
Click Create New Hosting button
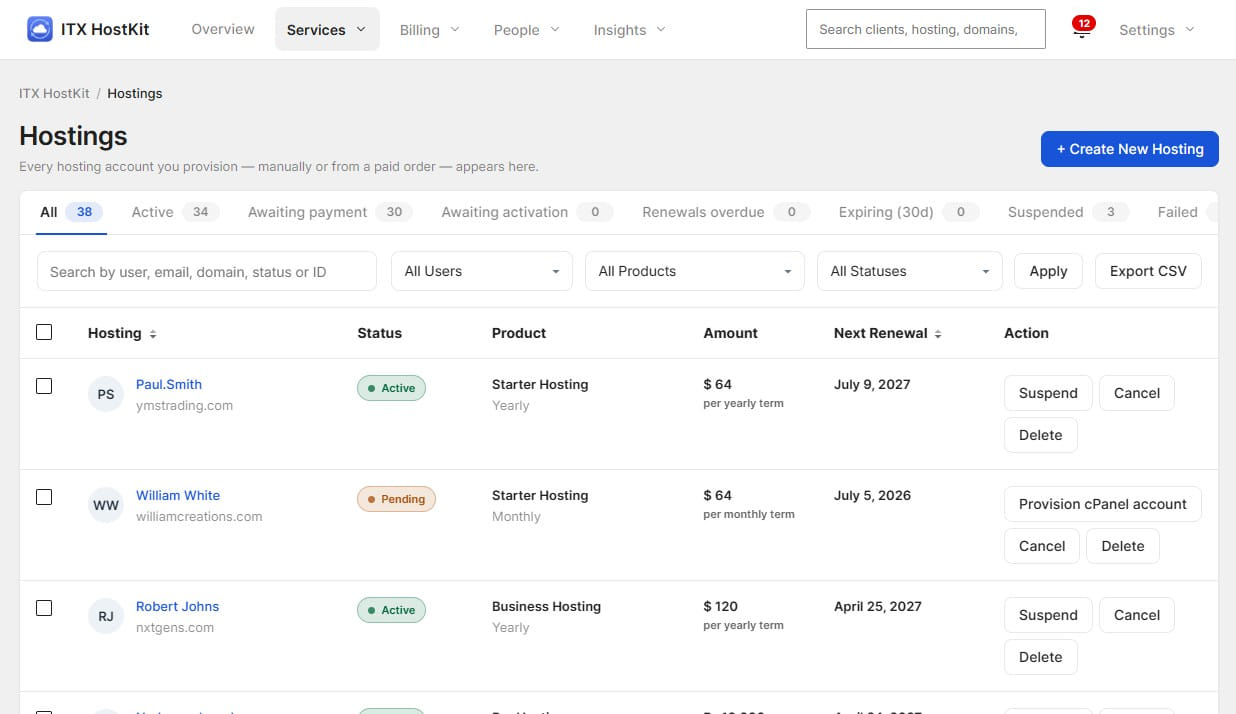[x=1130, y=149]
